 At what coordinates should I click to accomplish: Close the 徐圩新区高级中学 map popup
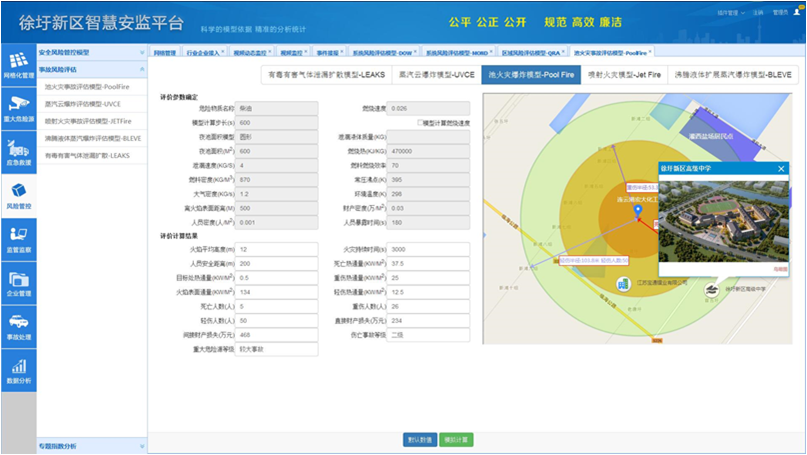pyautogui.click(x=781, y=169)
